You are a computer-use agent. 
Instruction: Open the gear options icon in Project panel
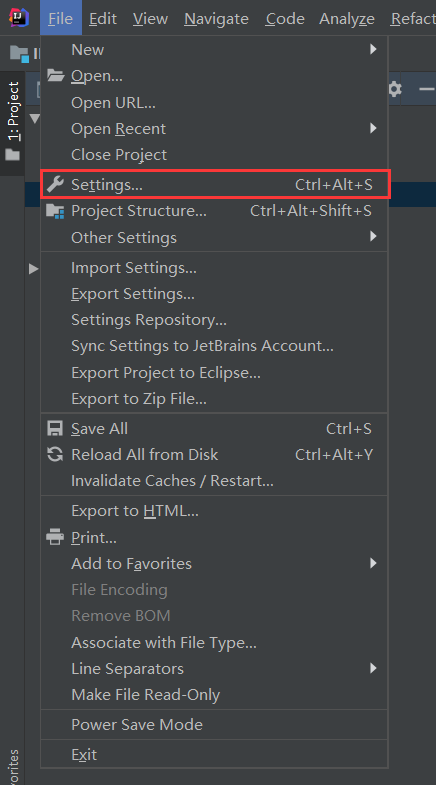click(395, 90)
